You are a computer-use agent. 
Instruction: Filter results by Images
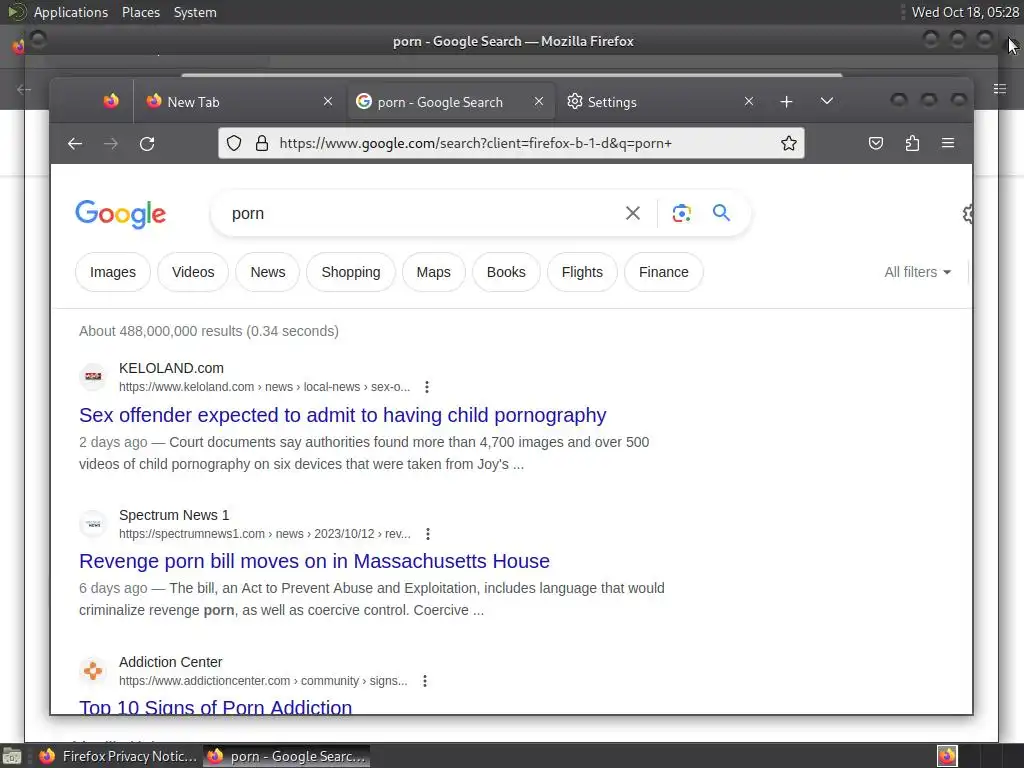click(113, 272)
